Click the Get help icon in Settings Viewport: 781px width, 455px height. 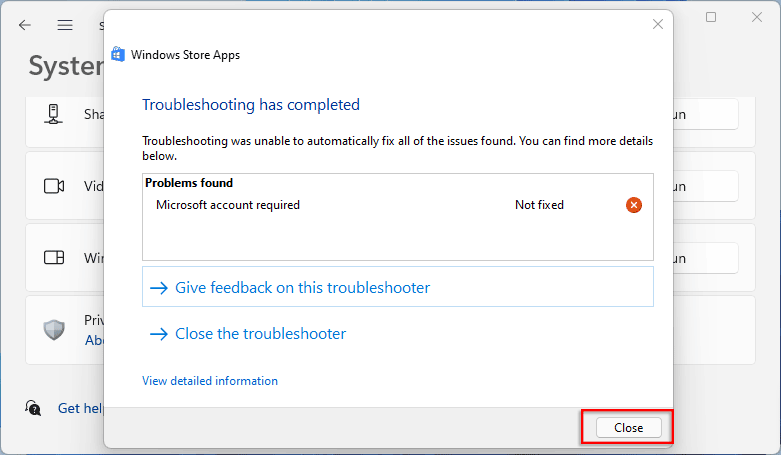point(33,408)
